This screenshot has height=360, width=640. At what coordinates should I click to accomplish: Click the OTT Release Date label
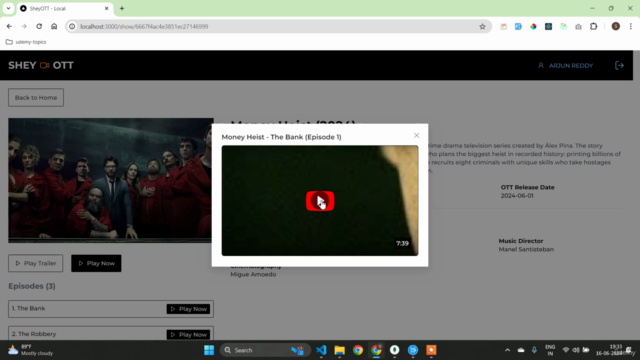click(x=527, y=187)
